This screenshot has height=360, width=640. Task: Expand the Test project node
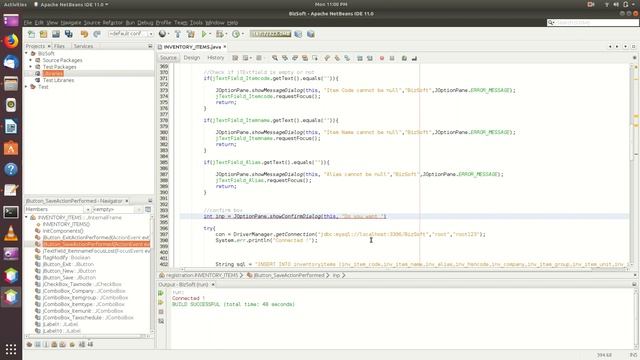tap(27, 87)
